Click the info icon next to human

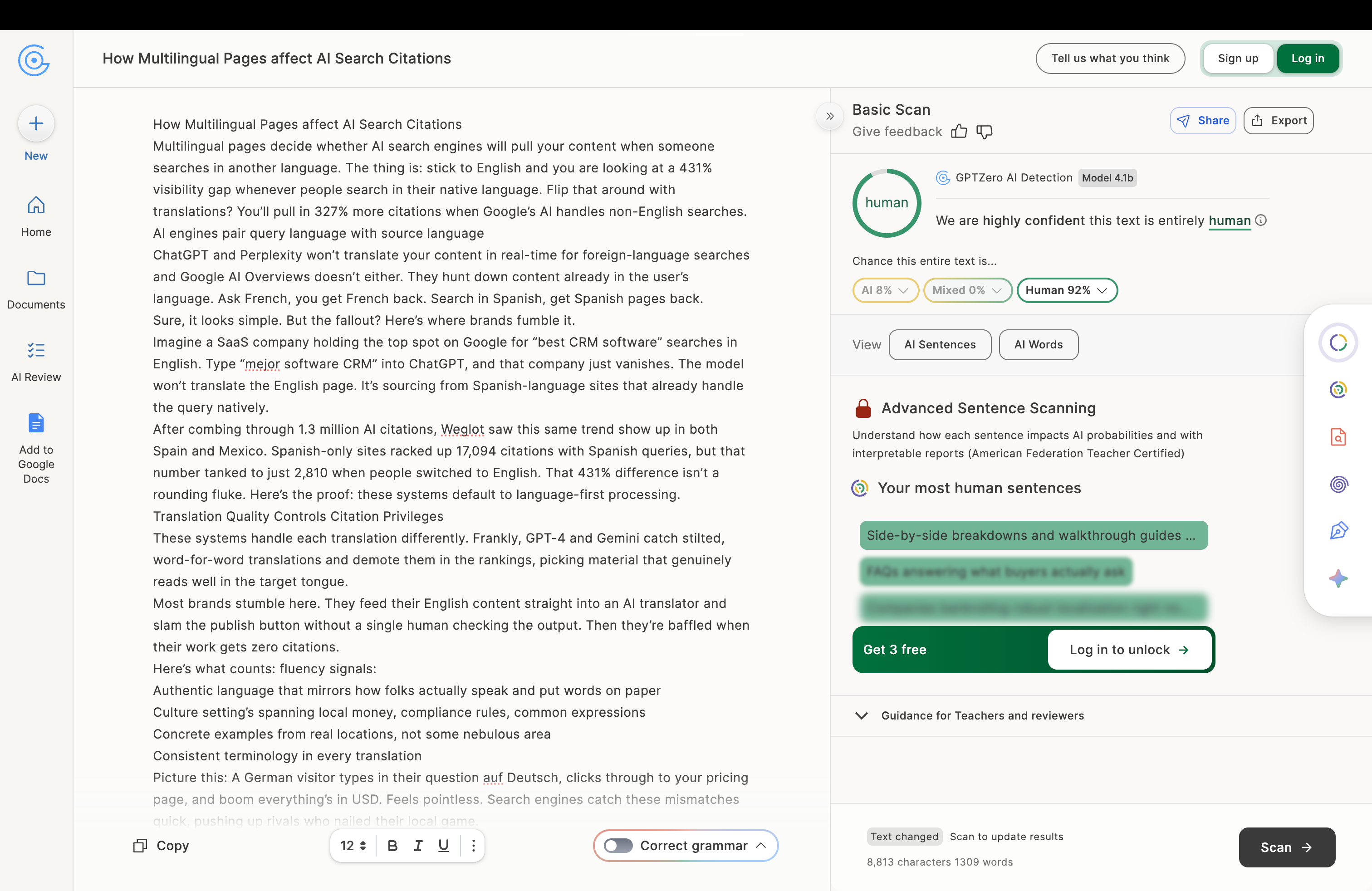(1261, 220)
